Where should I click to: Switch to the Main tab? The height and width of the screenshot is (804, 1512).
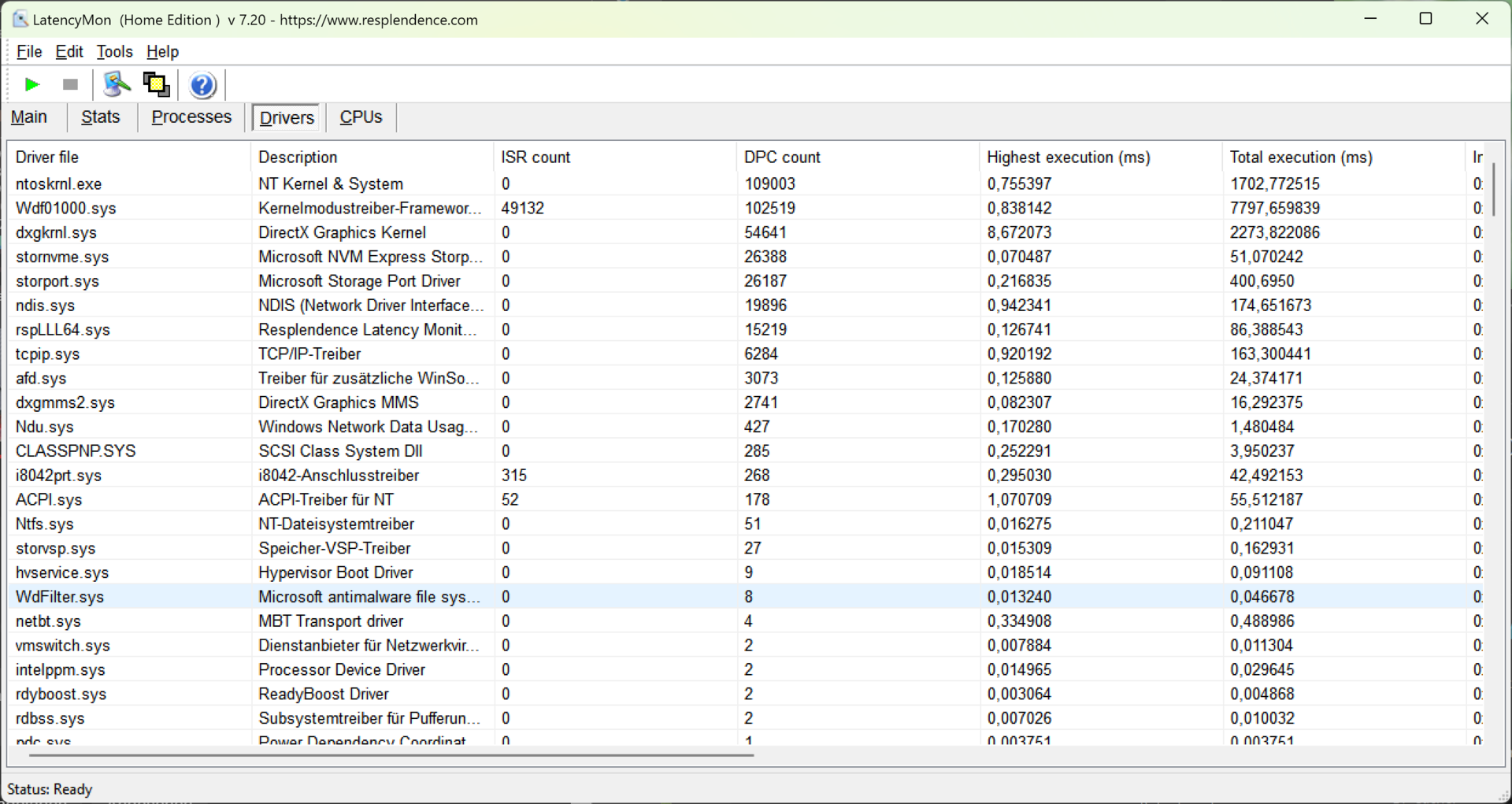[29, 117]
